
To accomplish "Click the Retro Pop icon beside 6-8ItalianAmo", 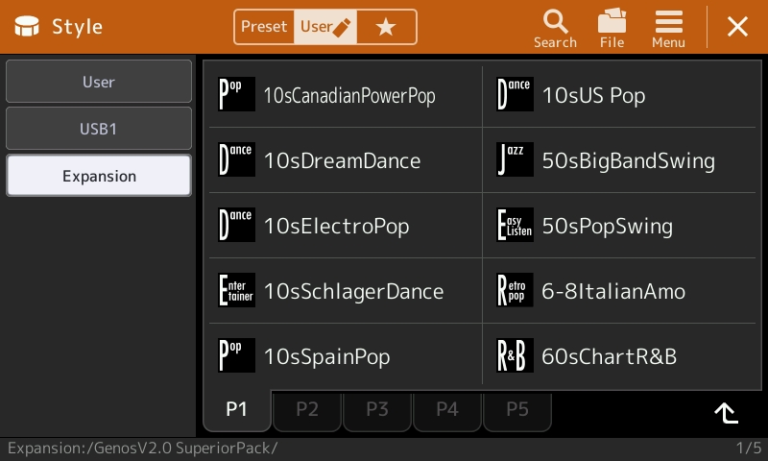I will [515, 290].
